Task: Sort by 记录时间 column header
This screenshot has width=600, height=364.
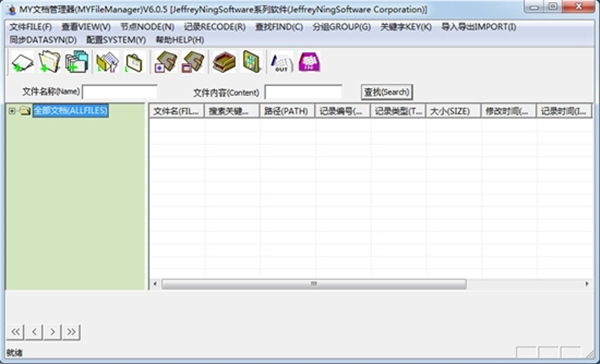Action: point(564,111)
